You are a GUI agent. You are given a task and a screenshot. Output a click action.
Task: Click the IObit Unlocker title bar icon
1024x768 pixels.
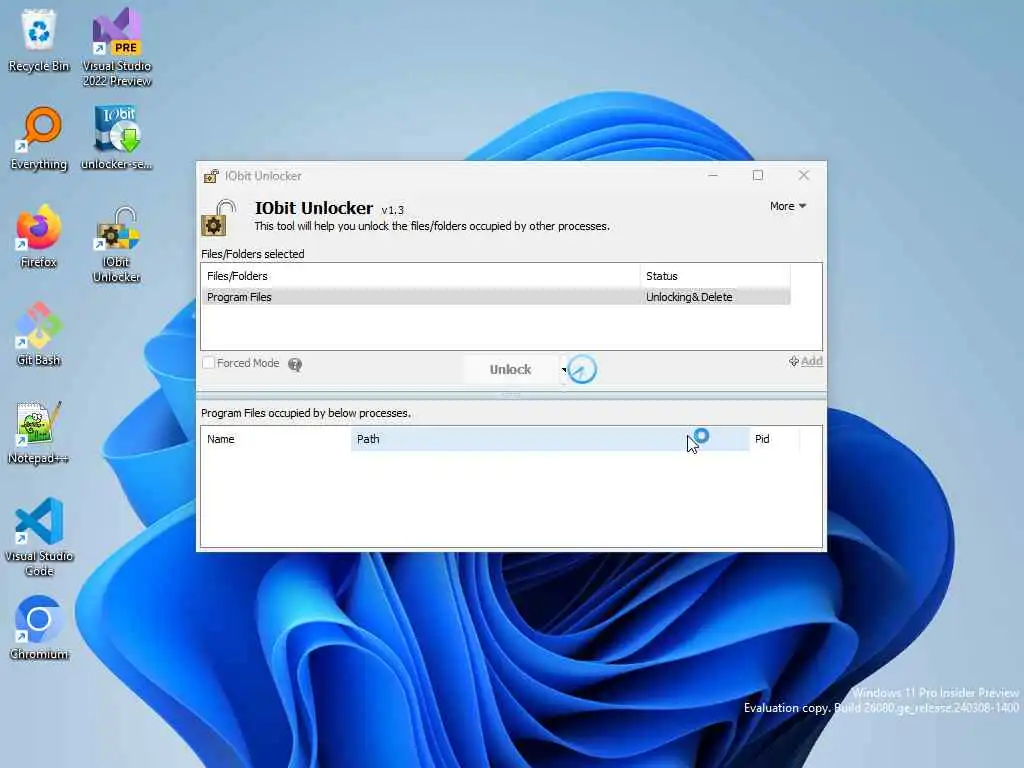211,176
